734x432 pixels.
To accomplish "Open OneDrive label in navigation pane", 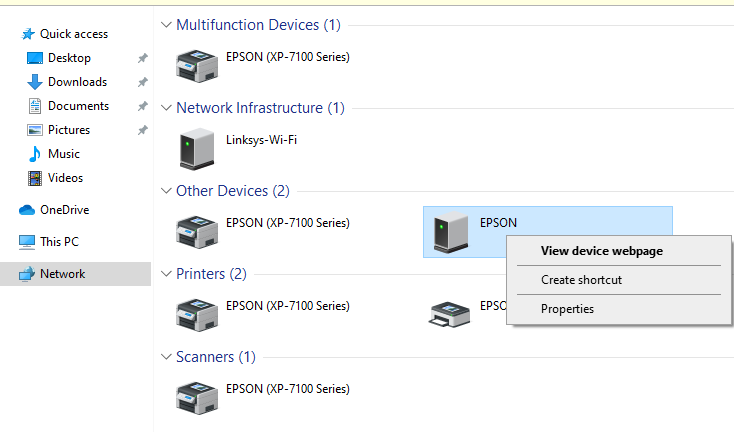I will (x=65, y=210).
